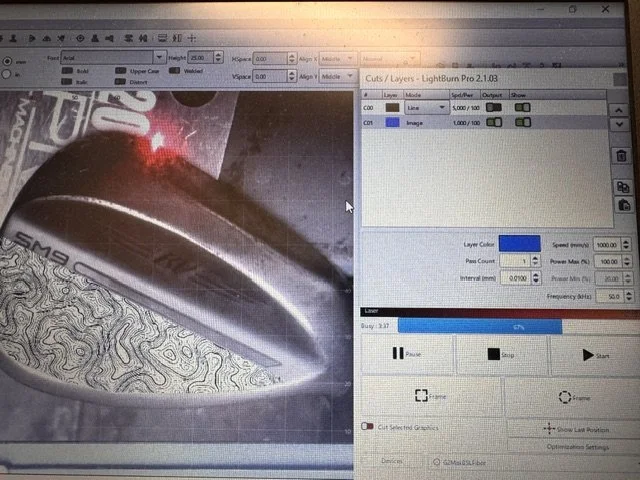The image size is (640, 480).
Task: Click the blue Layer Color swatch
Action: point(520,243)
